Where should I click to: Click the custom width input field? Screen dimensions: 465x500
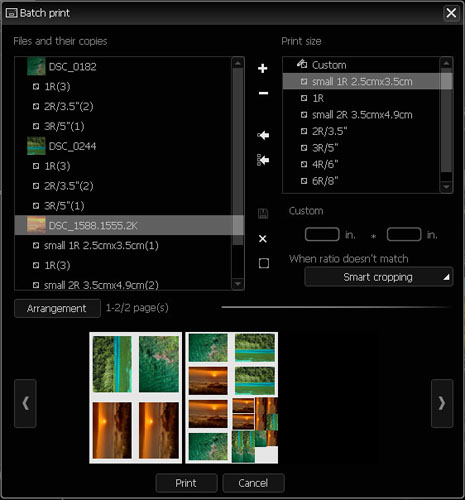point(322,234)
